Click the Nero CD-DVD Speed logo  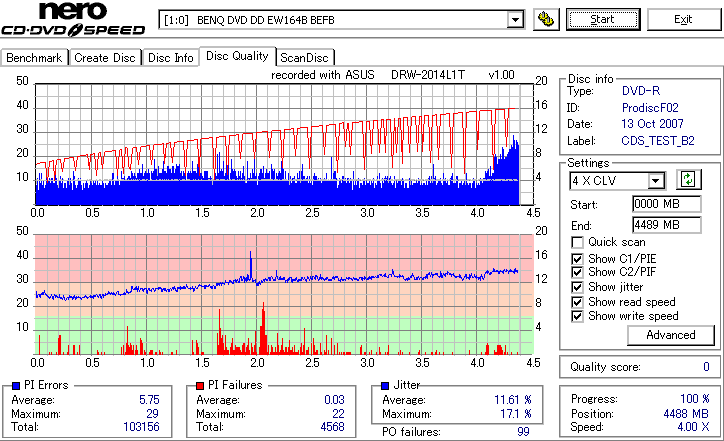click(73, 19)
